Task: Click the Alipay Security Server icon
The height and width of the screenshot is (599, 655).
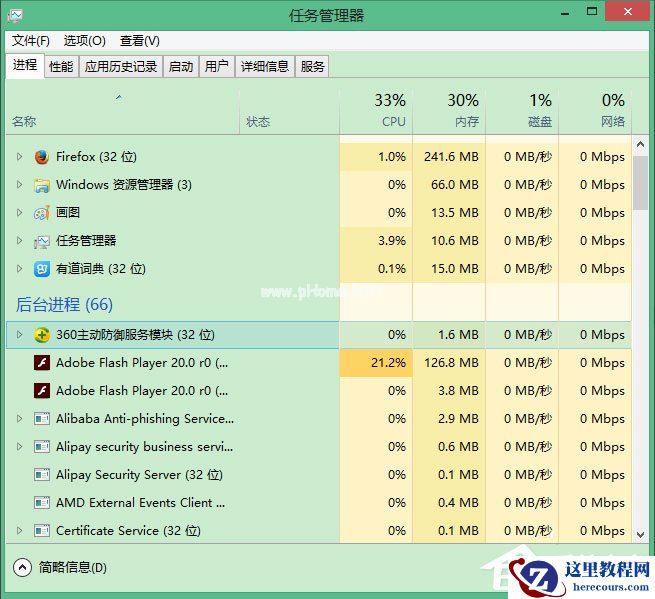Action: [x=42, y=475]
